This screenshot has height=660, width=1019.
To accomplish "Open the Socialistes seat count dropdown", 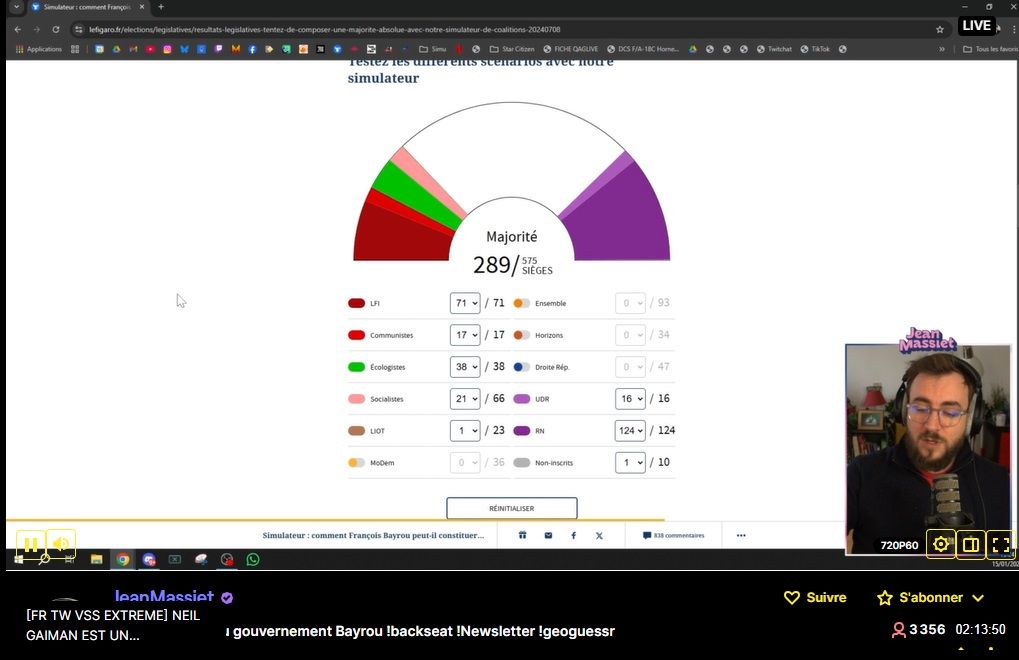I will 465,399.
